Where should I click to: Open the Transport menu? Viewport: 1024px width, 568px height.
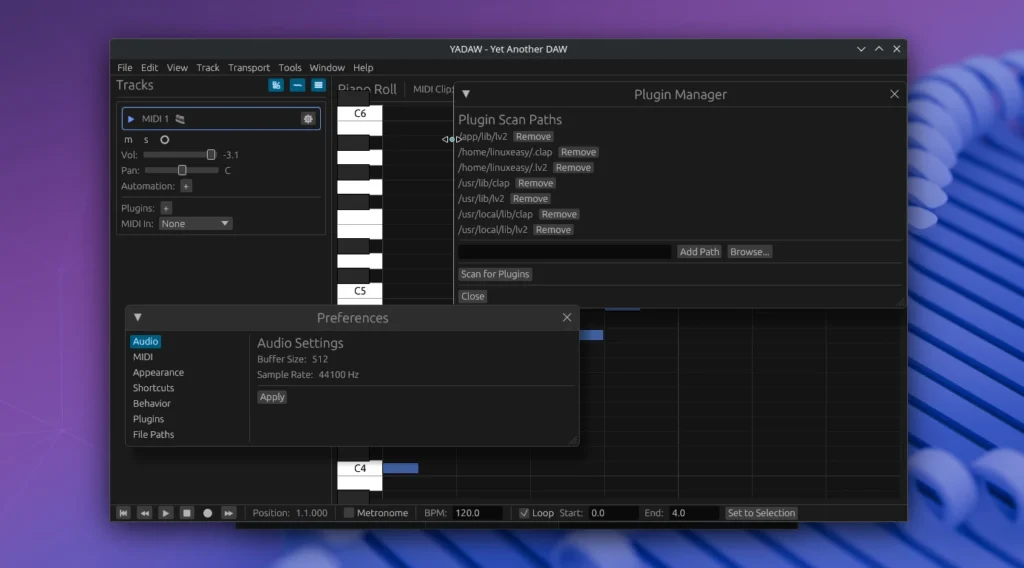pyautogui.click(x=249, y=68)
